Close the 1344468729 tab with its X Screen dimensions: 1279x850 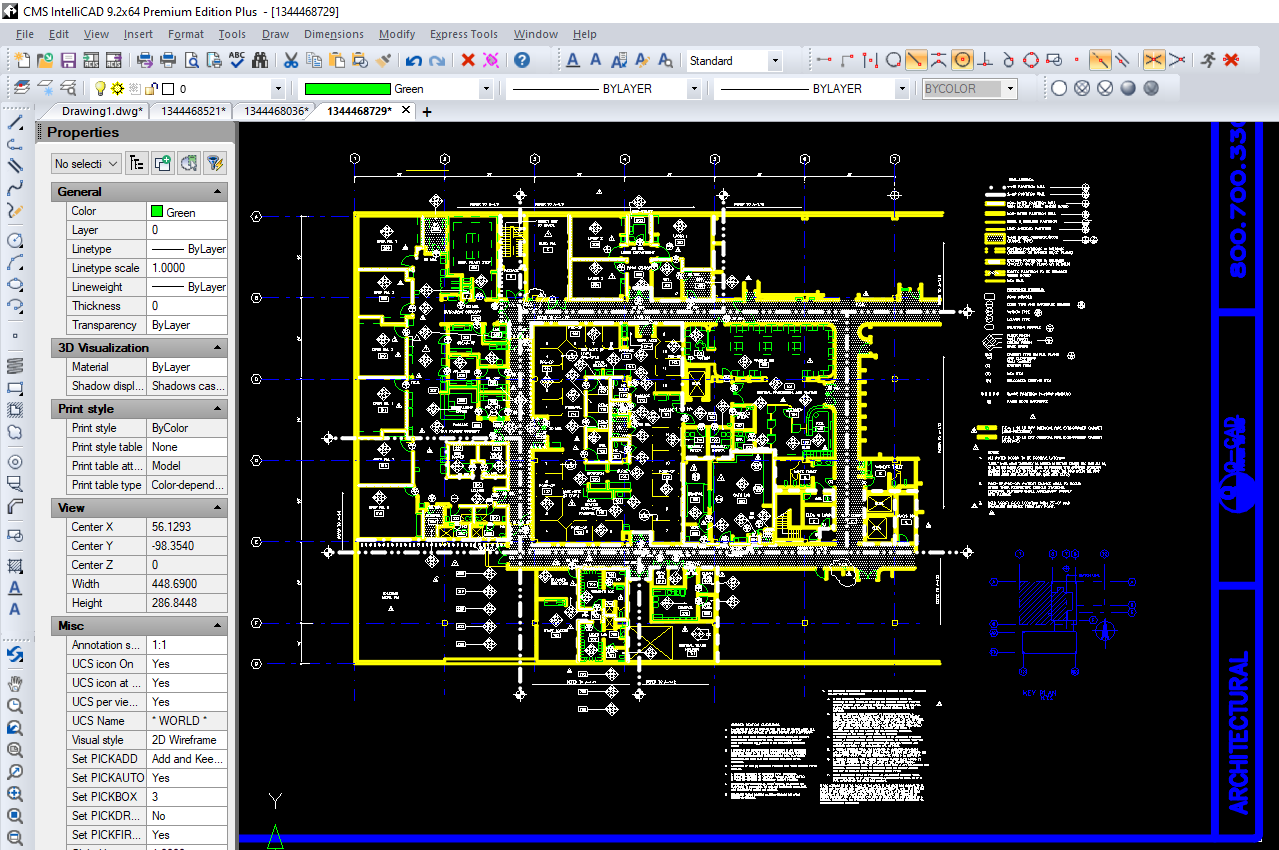(x=405, y=111)
